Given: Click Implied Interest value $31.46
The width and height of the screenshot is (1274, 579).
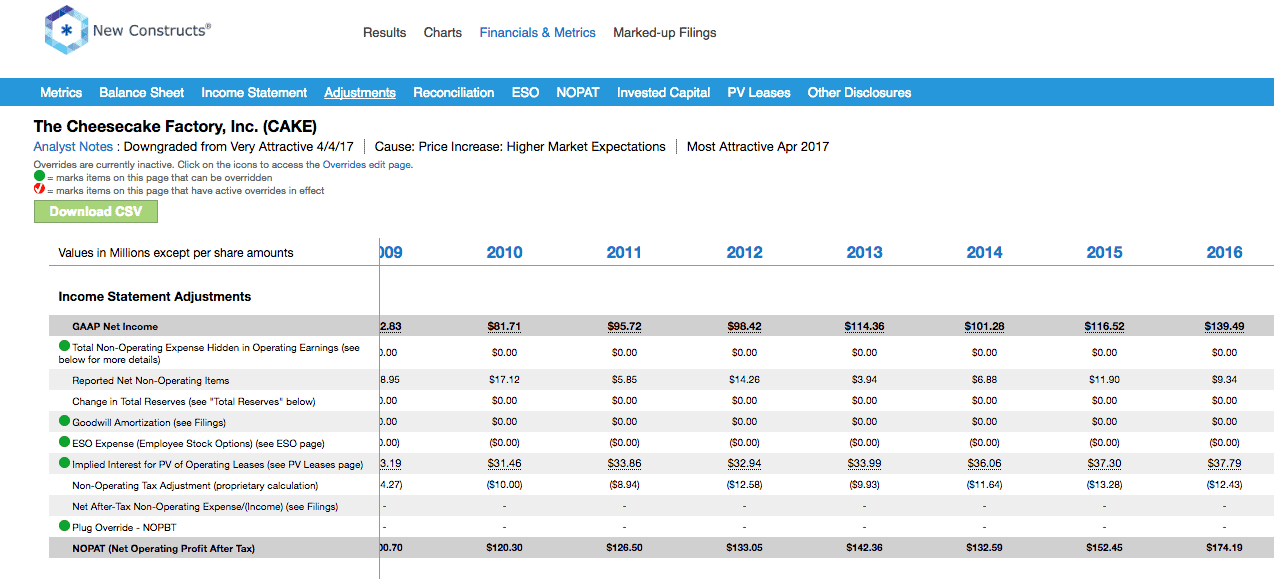Looking at the screenshot, I should 505,464.
